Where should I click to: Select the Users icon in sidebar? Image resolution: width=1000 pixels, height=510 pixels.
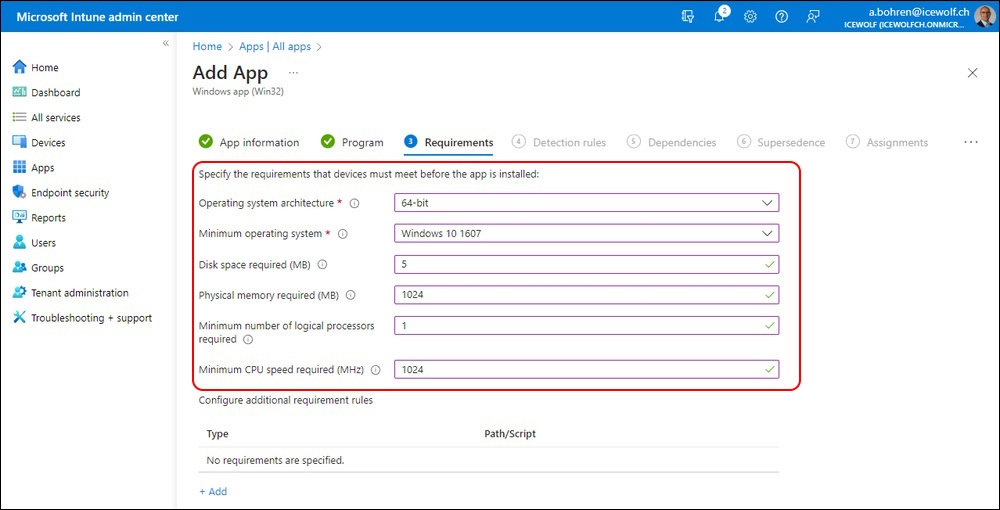20,242
